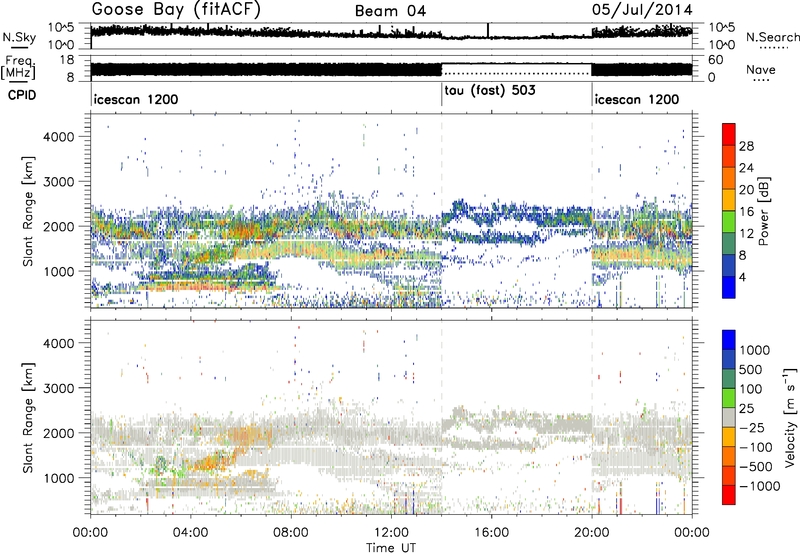Click the 'icescan 1200' label starting at 20:00
Screen dimensions: 800x554
[637, 99]
